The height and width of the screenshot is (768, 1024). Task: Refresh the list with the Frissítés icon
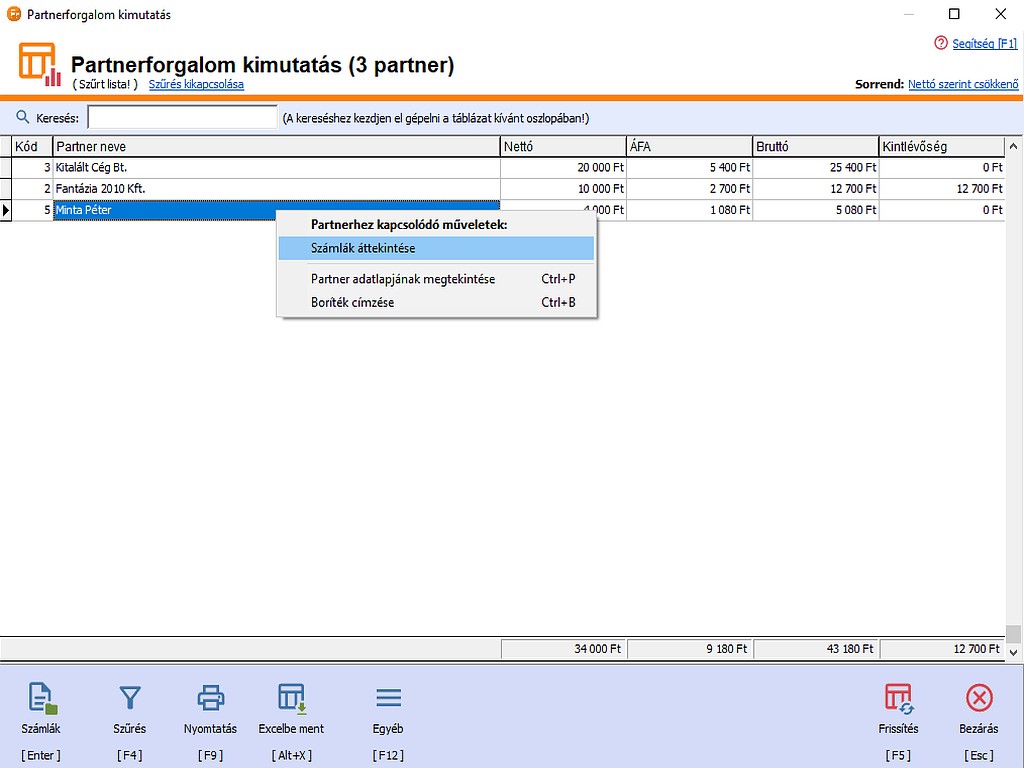(897, 698)
